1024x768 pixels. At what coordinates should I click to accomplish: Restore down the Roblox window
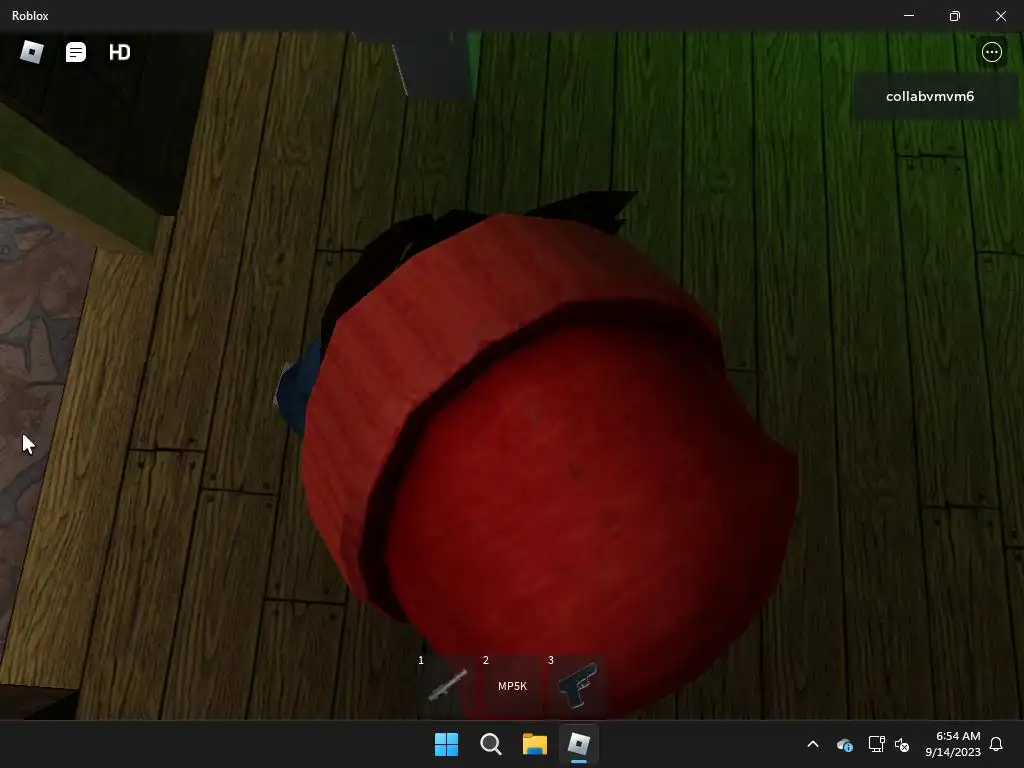[x=955, y=16]
